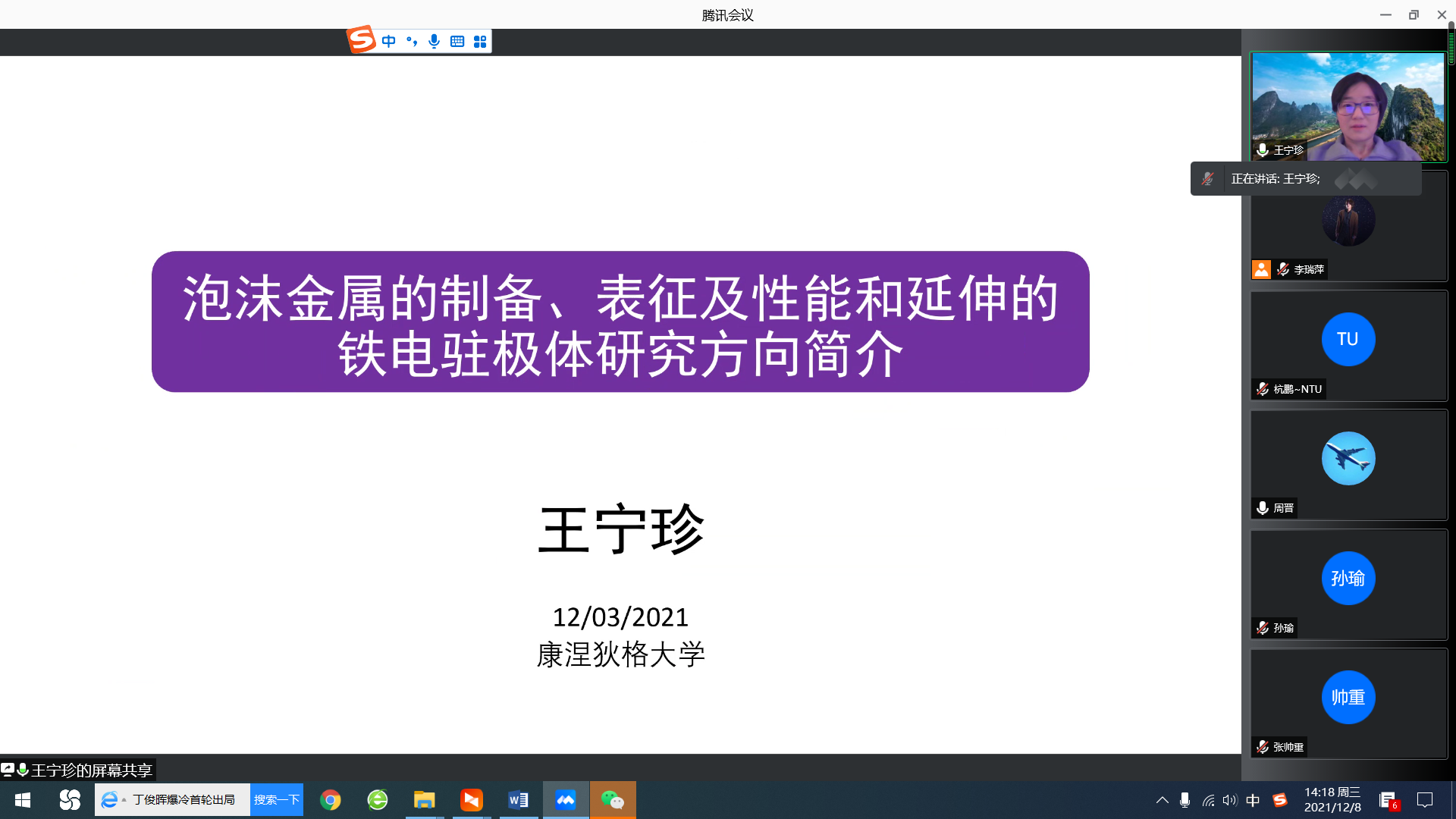The width and height of the screenshot is (1456, 819).
Task: Open the Sogou soft keyboard
Action: tap(457, 42)
